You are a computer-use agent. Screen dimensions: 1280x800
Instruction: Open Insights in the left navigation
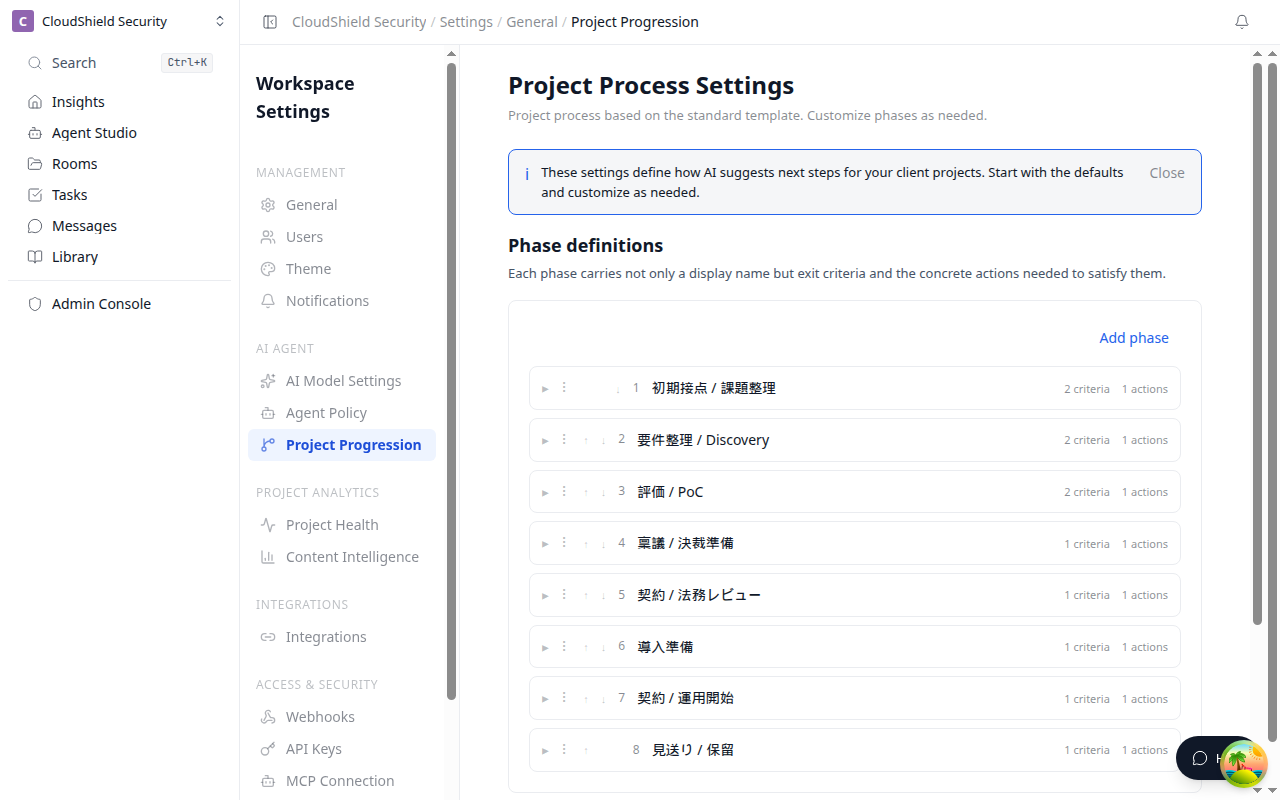(x=120, y=102)
